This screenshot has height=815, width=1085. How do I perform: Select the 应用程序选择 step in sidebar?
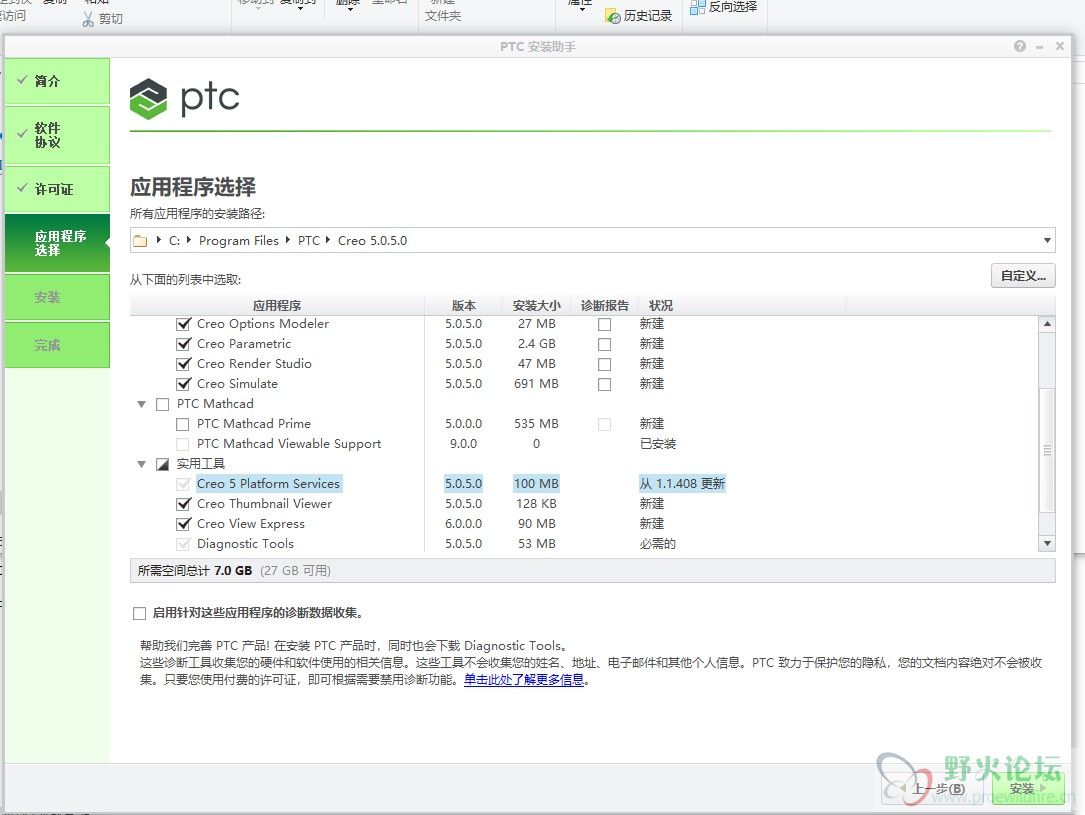[x=57, y=243]
